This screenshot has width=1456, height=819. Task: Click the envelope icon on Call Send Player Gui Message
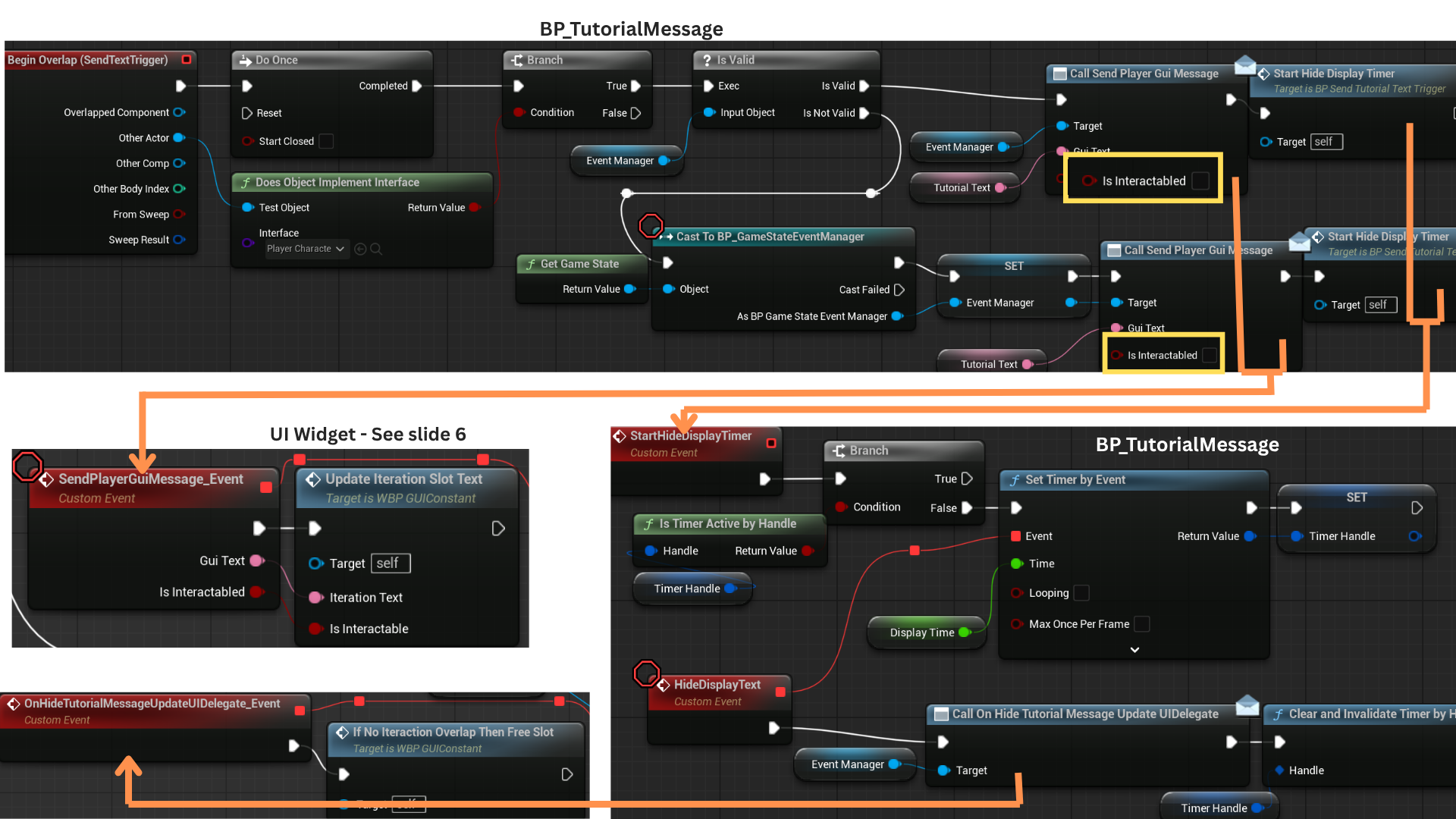pyautogui.click(x=1244, y=65)
